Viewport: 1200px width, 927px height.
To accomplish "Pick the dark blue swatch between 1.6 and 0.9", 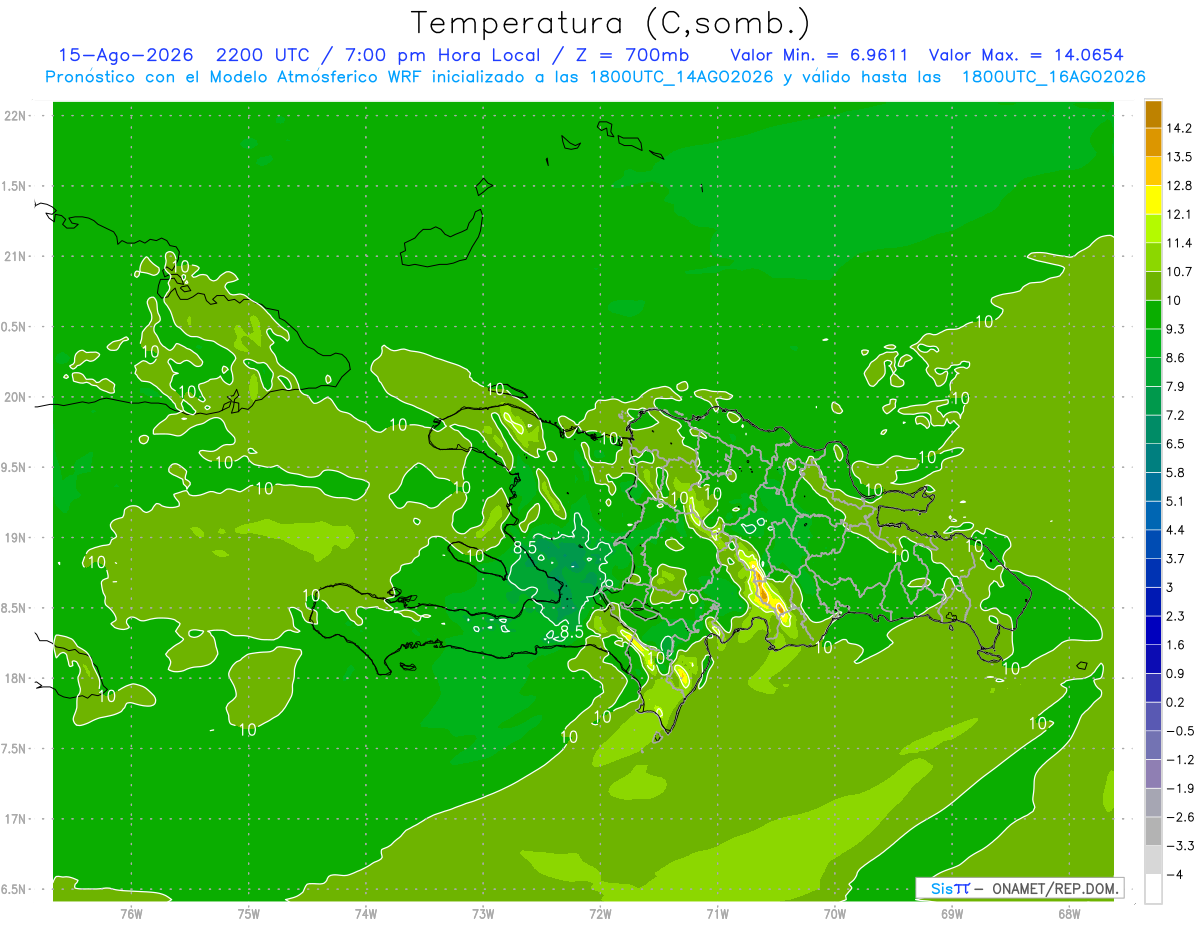I will (1153, 659).
